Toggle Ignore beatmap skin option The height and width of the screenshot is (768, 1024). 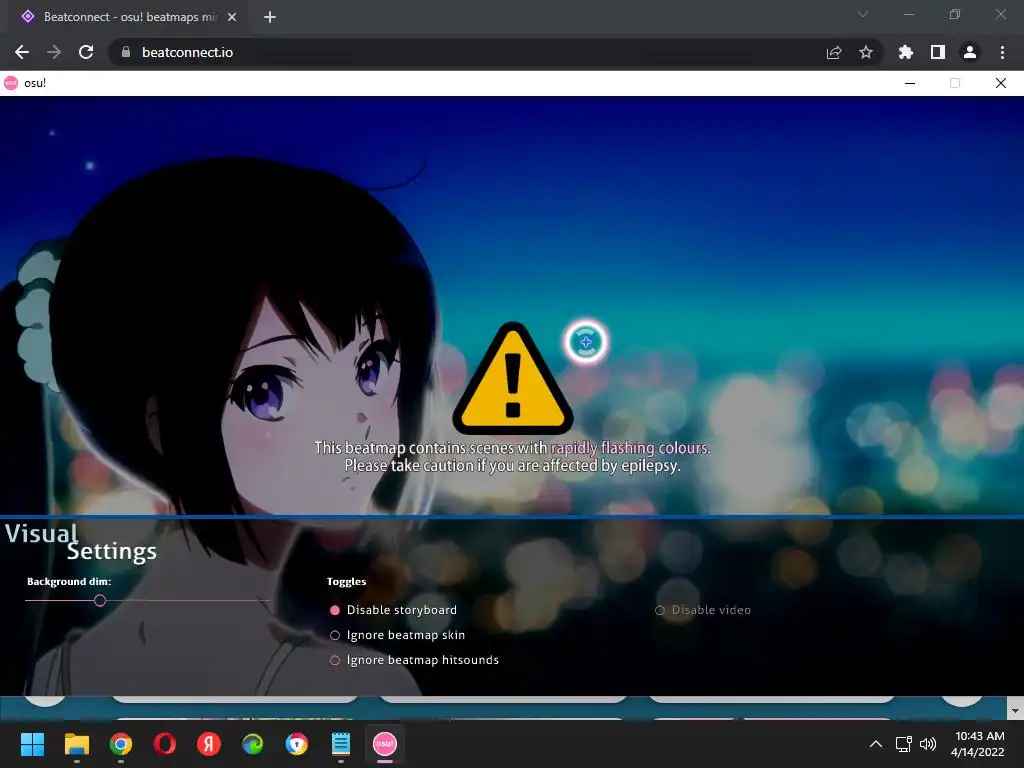coord(398,635)
